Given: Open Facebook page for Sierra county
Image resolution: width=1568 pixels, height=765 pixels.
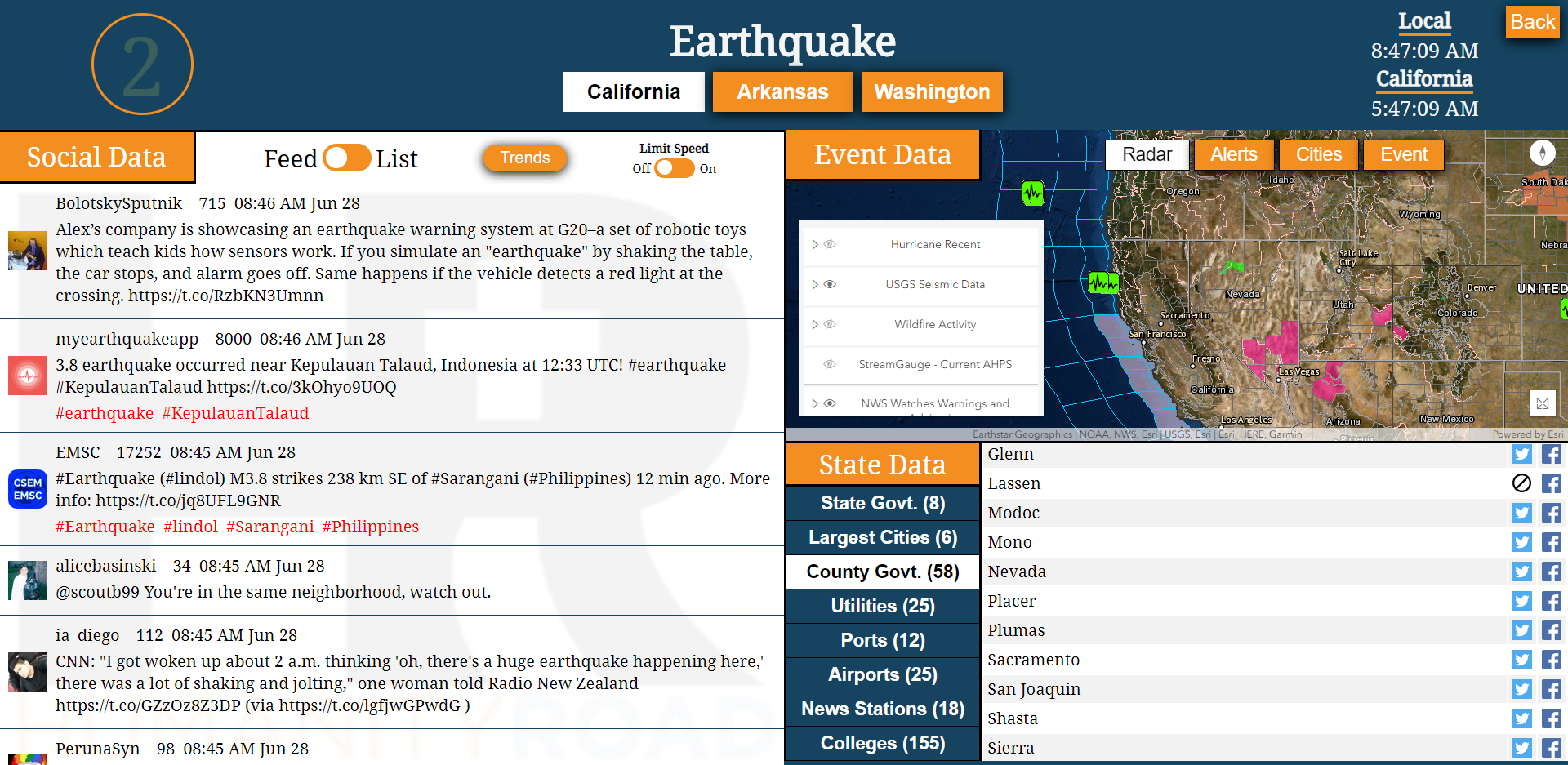Looking at the screenshot, I should (1552, 748).
